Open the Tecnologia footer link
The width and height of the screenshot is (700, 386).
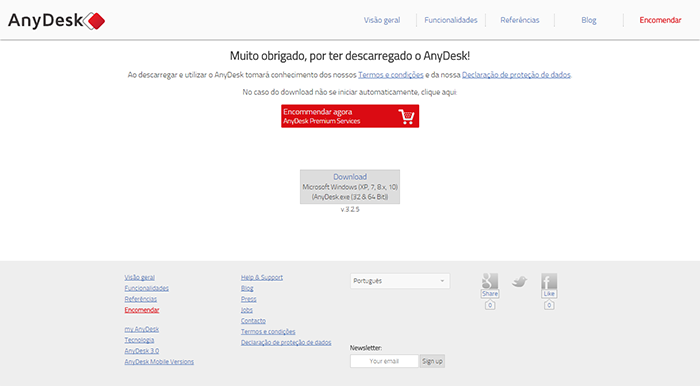[139, 340]
